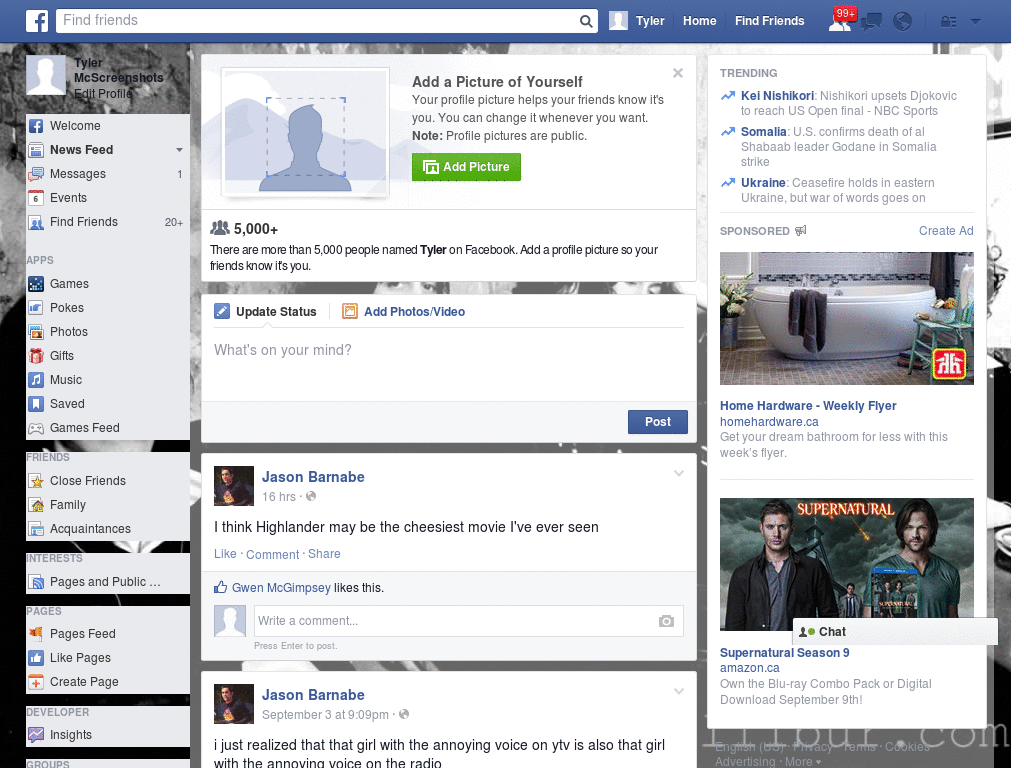Open Jason Barnabe's avatar on September 3 post
This screenshot has height=768, width=1024.
(234, 704)
